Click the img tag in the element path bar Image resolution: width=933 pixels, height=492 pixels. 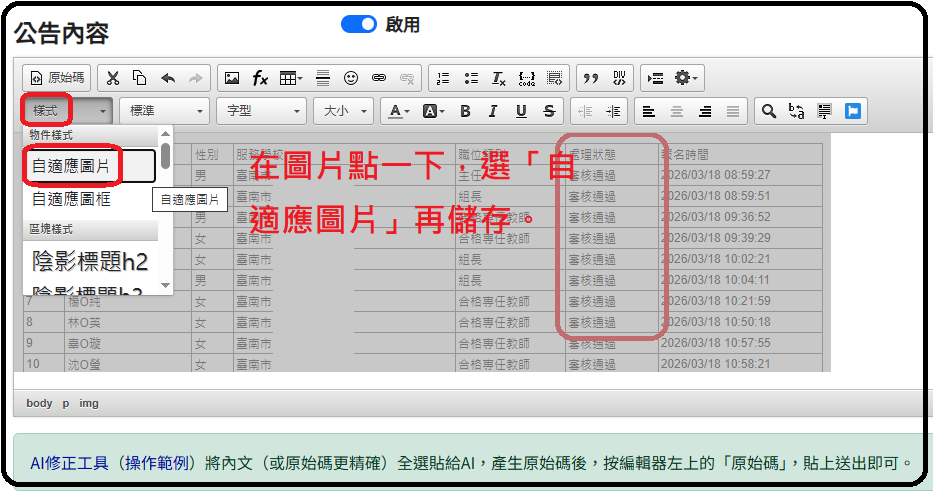pos(89,403)
